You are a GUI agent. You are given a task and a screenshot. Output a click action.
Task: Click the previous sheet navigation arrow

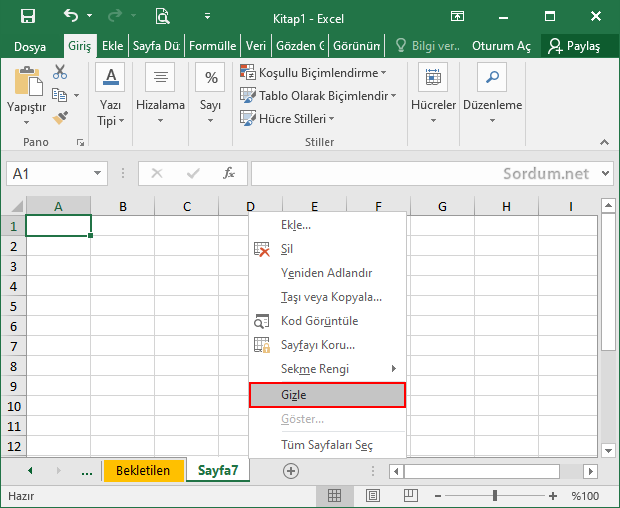[30, 470]
